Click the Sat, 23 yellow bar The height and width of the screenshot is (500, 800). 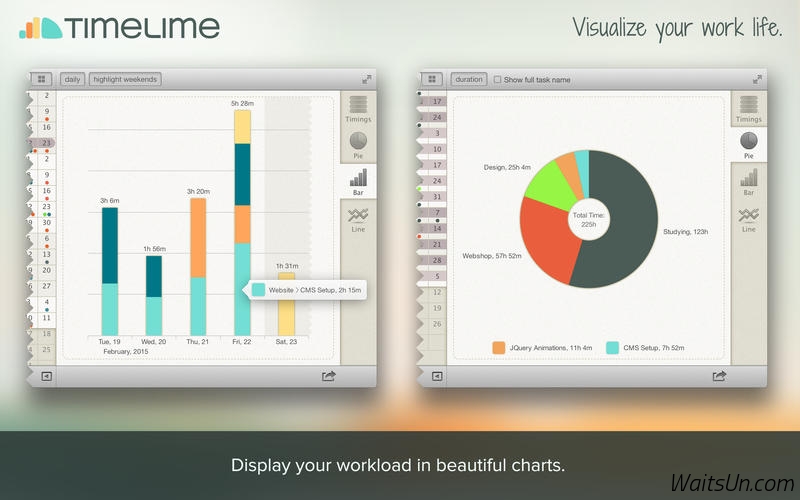pyautogui.click(x=286, y=304)
